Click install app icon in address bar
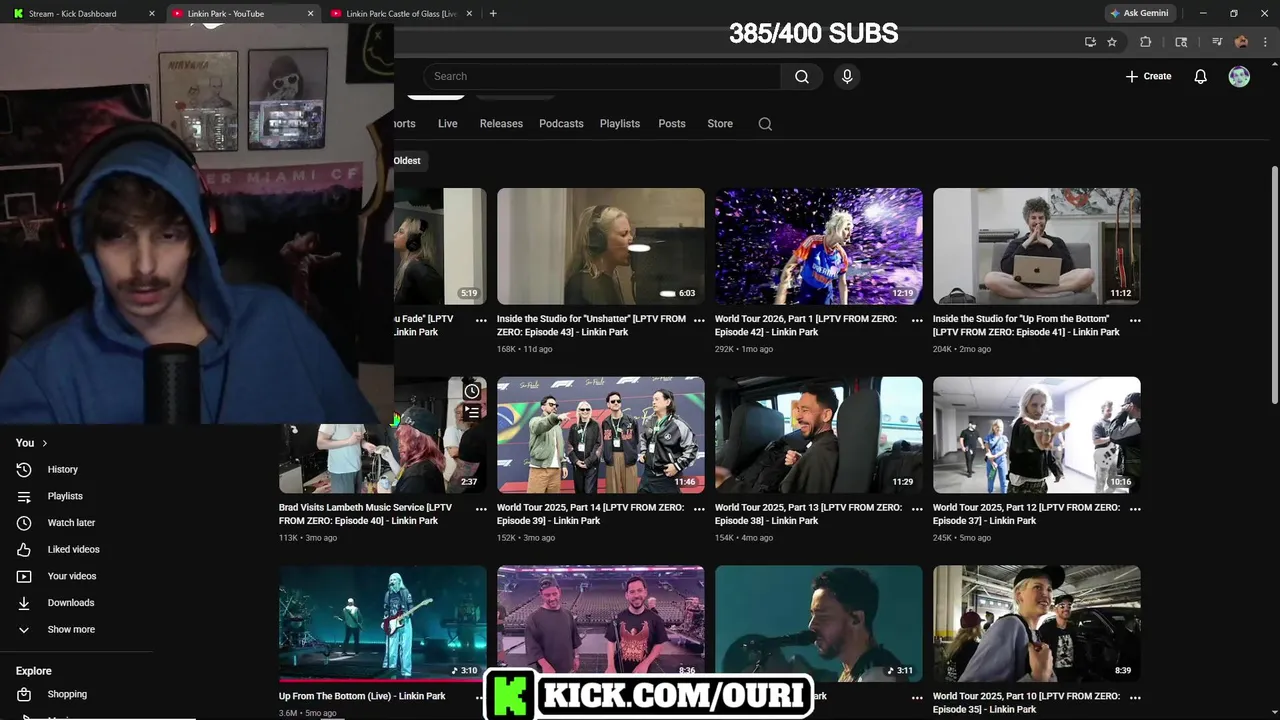Image resolution: width=1280 pixels, height=720 pixels. pos(1090,42)
